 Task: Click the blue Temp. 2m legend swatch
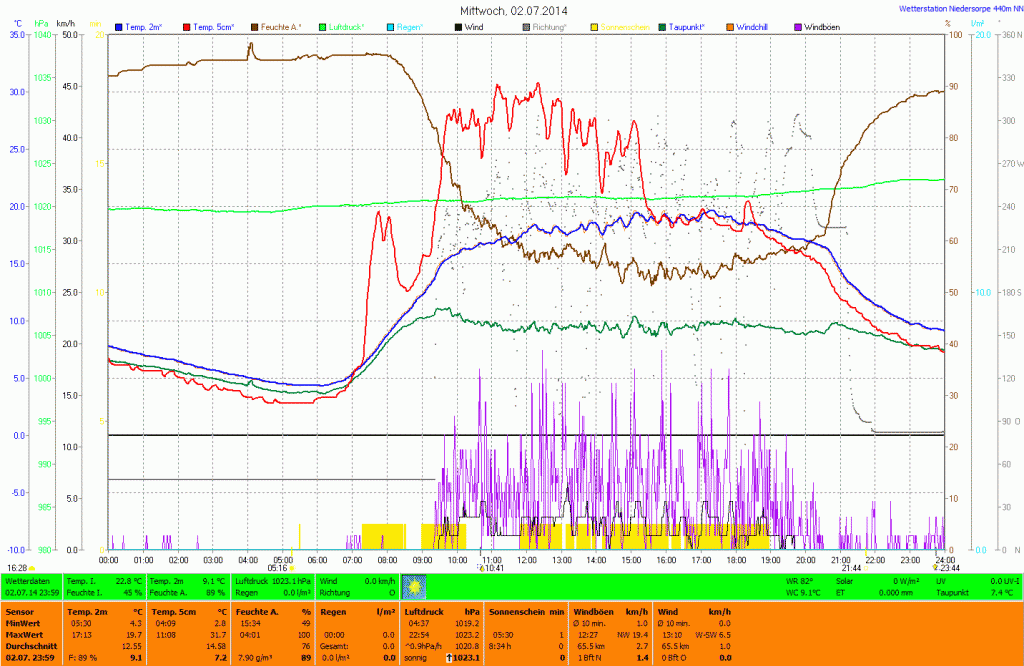point(119,26)
